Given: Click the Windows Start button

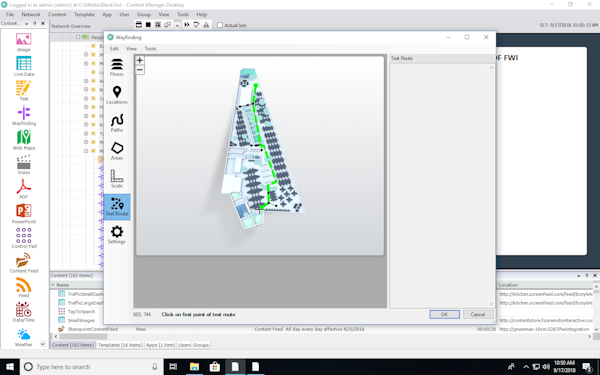Looking at the screenshot, I should tap(9, 367).
